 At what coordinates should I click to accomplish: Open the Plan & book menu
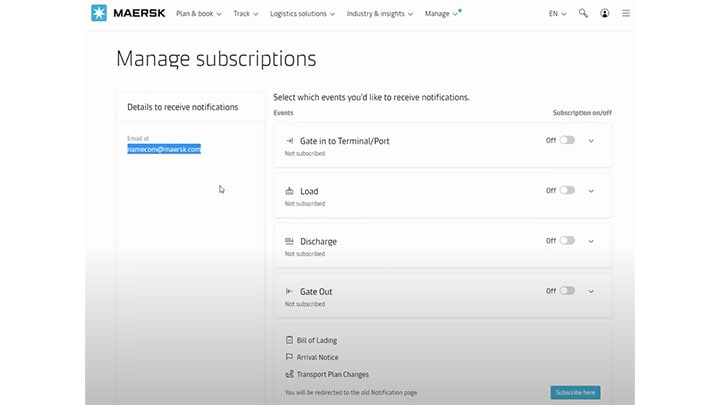198,14
